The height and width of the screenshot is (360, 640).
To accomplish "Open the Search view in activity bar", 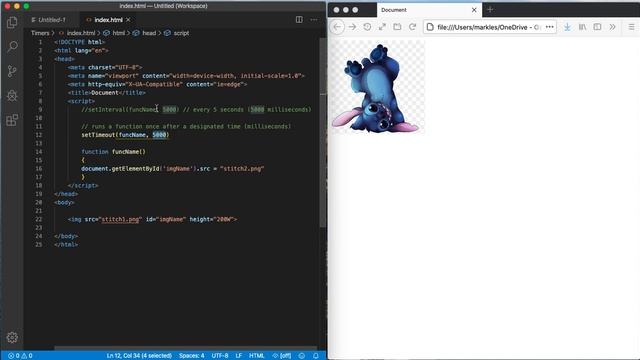I will tap(12, 46).
